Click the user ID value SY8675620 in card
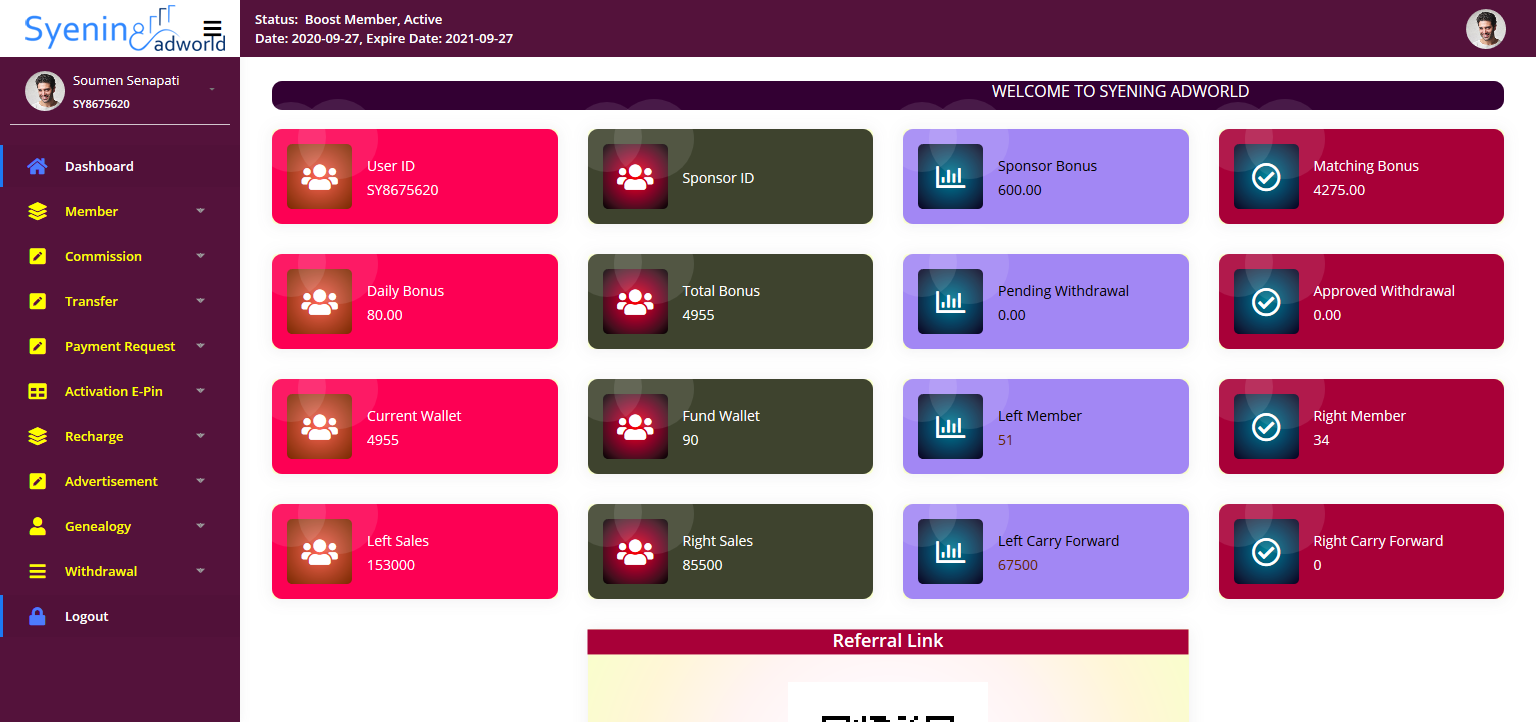The width and height of the screenshot is (1536, 722). tap(402, 190)
